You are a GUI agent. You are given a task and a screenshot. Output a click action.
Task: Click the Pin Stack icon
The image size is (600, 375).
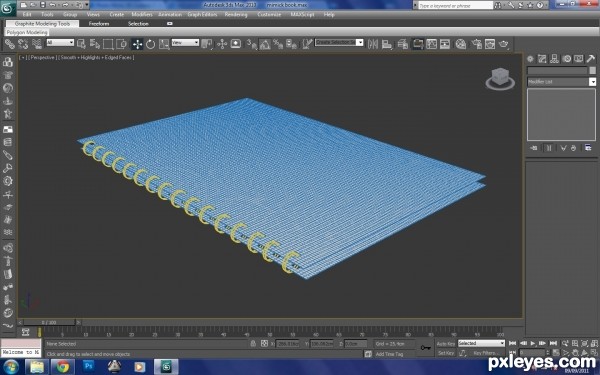534,148
